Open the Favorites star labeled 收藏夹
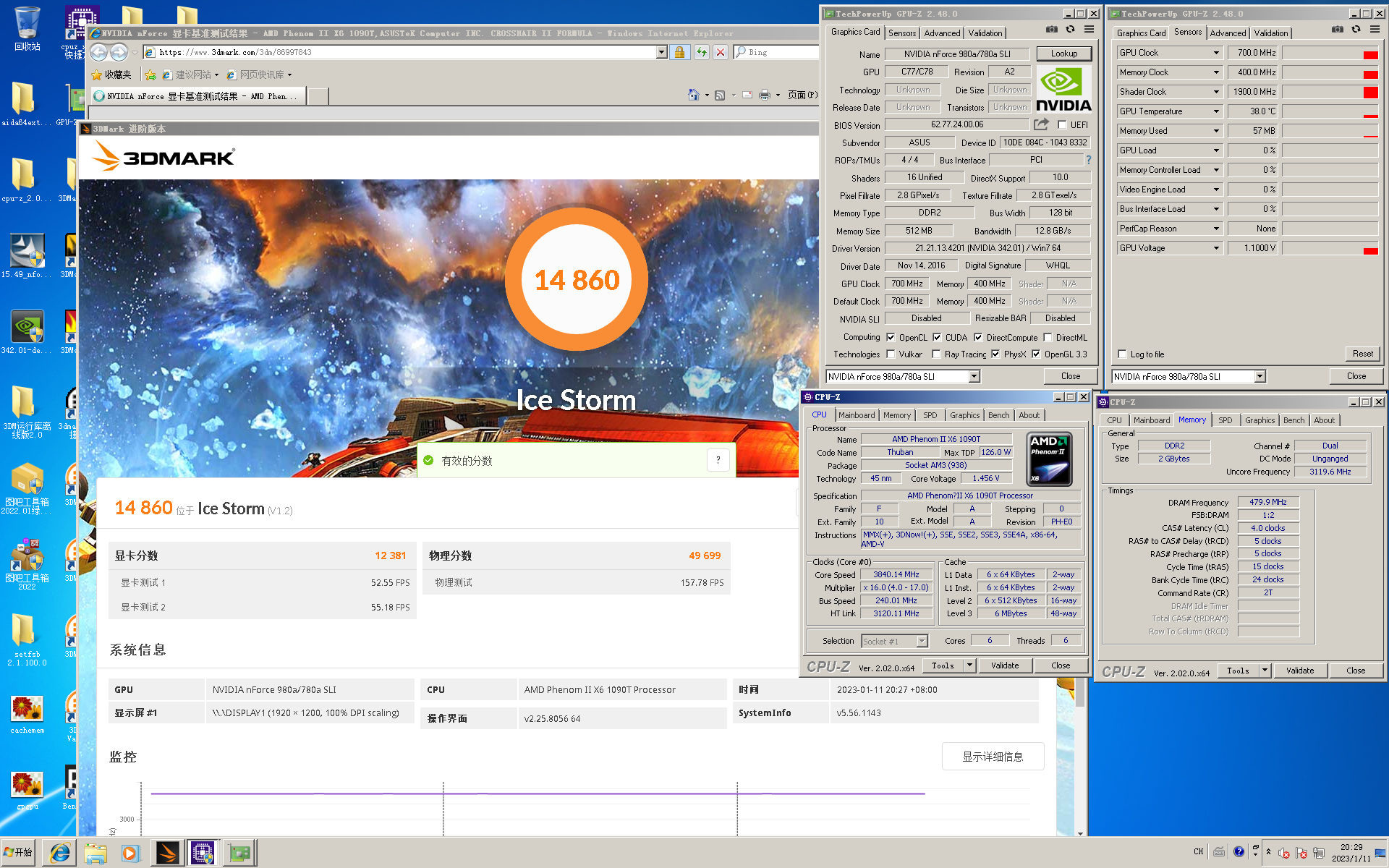The image size is (1389, 868). coord(111,75)
